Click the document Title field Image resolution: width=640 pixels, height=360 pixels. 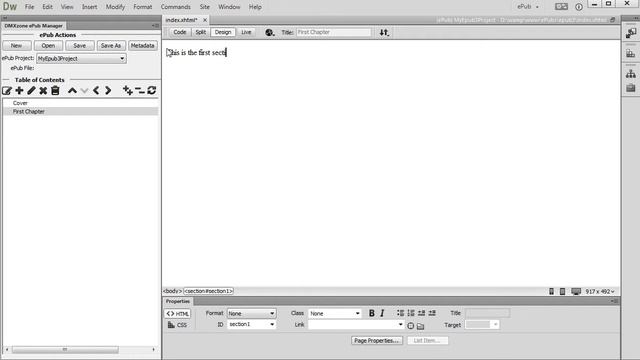pyautogui.click(x=333, y=32)
